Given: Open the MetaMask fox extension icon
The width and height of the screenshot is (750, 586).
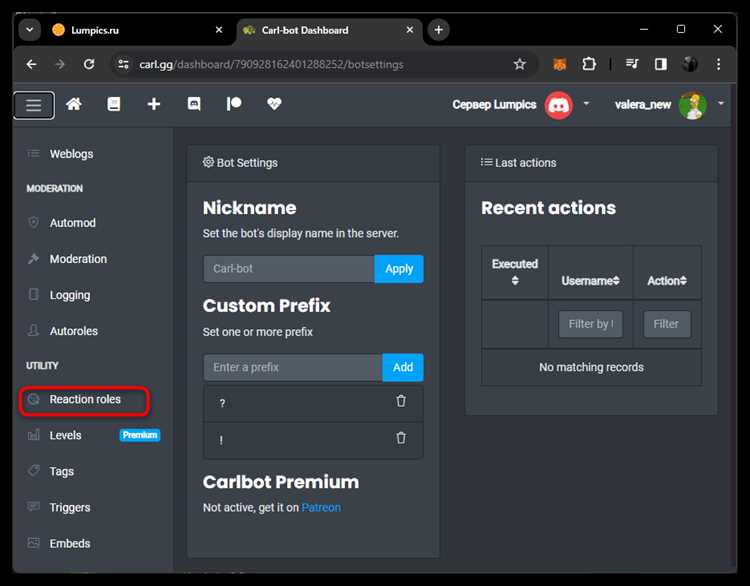Looking at the screenshot, I should point(560,64).
